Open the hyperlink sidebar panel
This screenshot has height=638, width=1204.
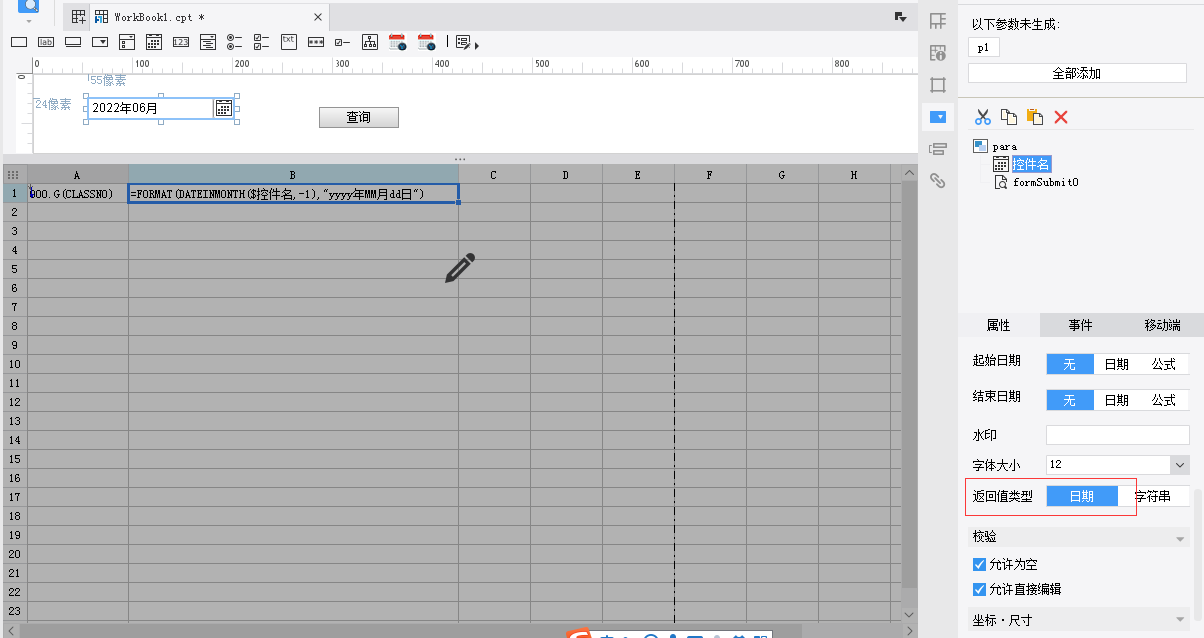tap(938, 181)
